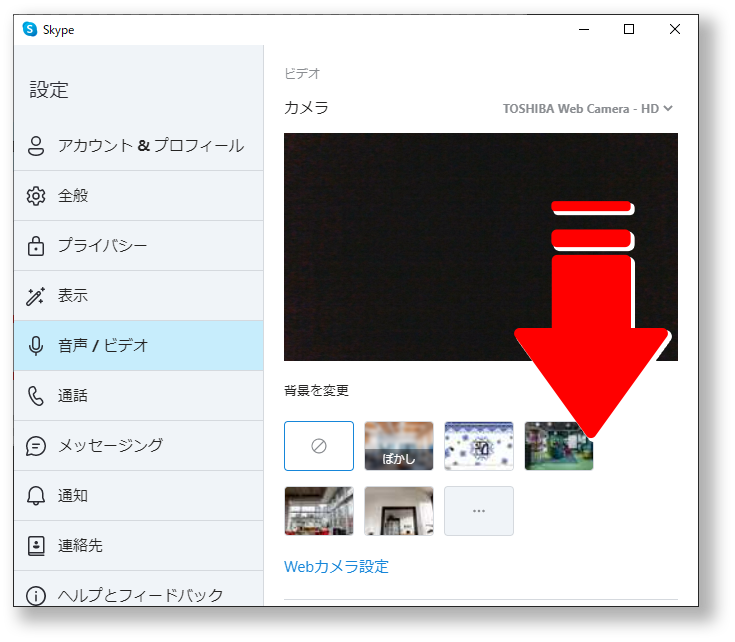Viewport: 735px width, 642px height.
Task: Click the カメラ label
Action: pos(306,108)
